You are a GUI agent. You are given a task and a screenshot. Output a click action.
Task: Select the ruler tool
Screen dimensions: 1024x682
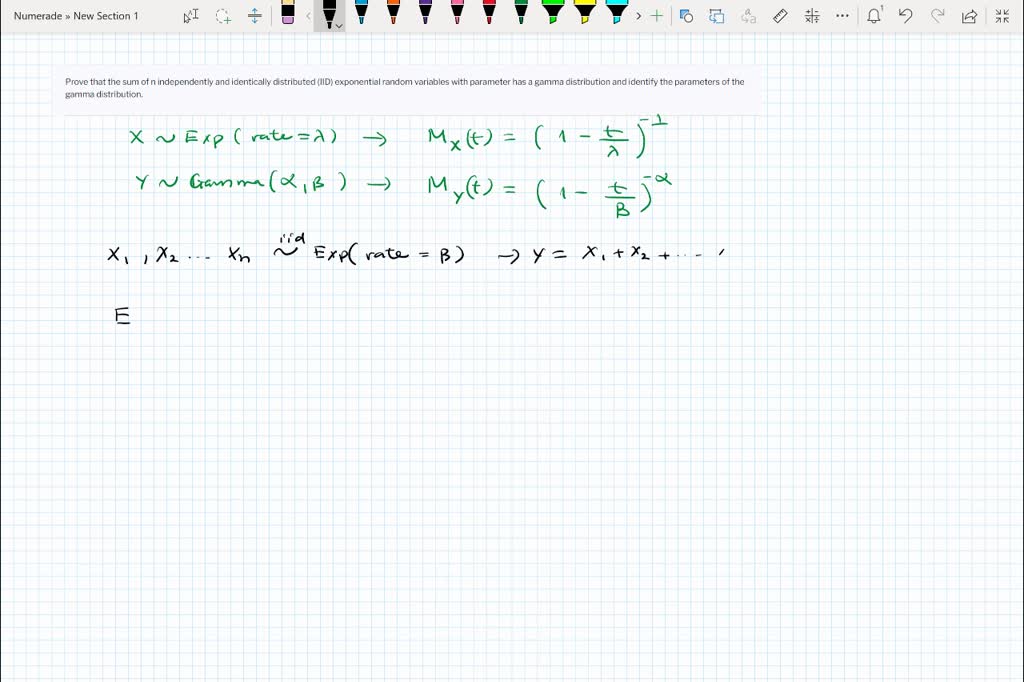(x=779, y=16)
